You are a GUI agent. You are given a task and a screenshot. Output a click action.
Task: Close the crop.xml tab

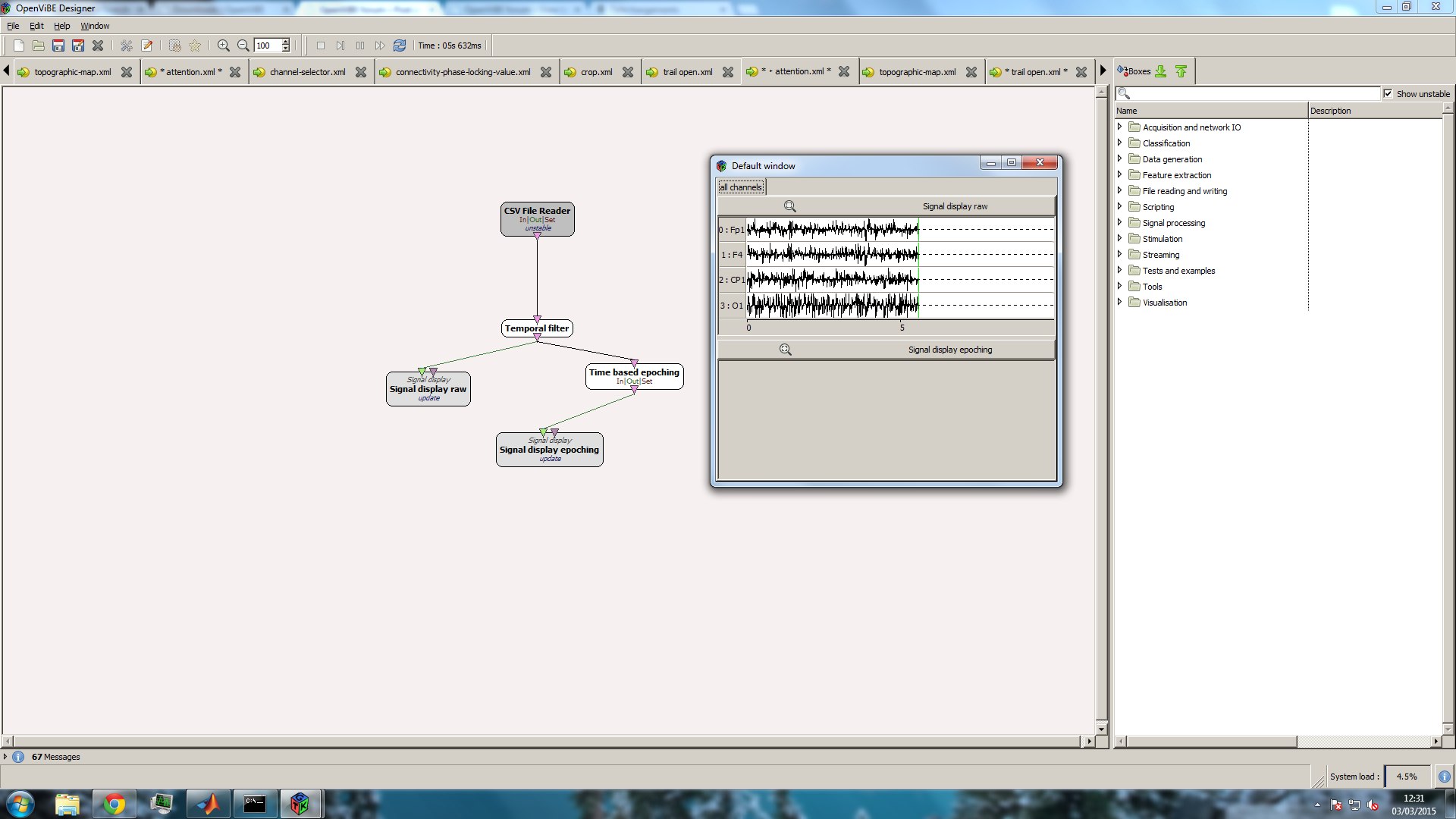point(628,72)
